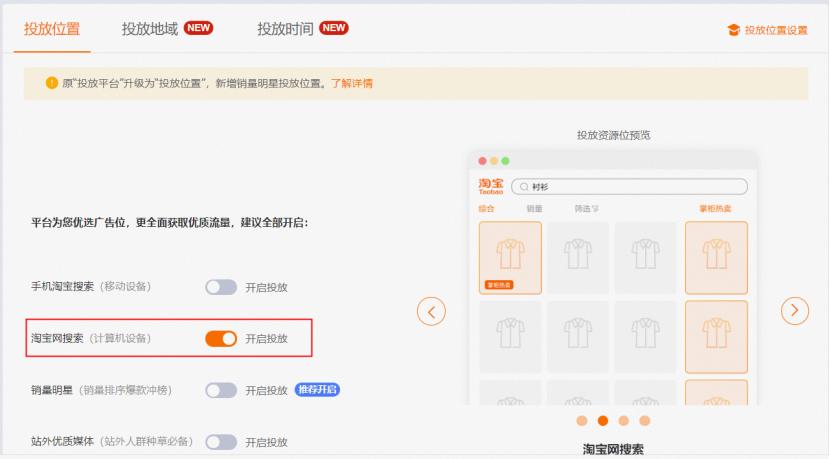The image size is (830, 459).
Task: Click the 手机淘宝搜索 label text
Action: tap(62, 286)
